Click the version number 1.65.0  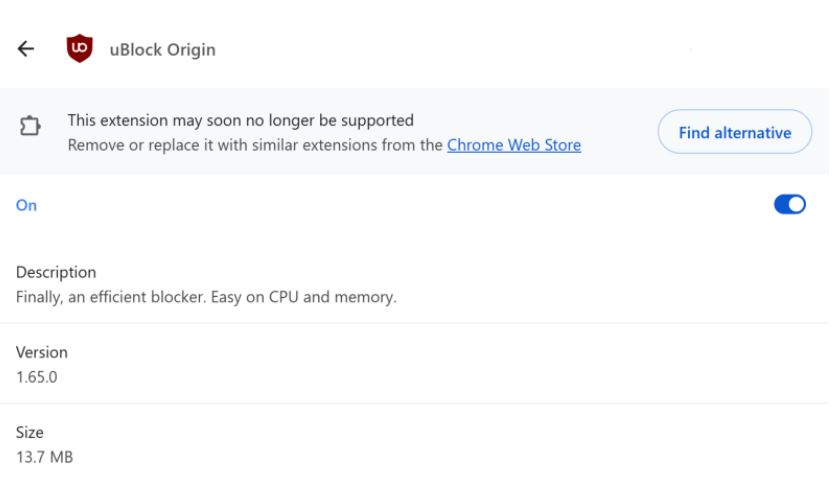36,378
